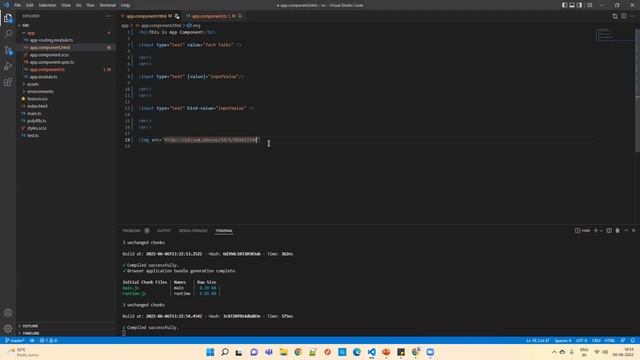The image size is (640, 360).
Task: Open the Run and Debug view
Action: tap(8, 66)
